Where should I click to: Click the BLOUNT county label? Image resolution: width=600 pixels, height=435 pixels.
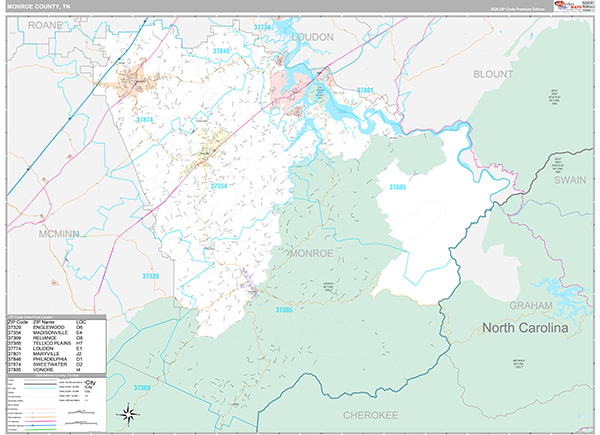point(492,73)
